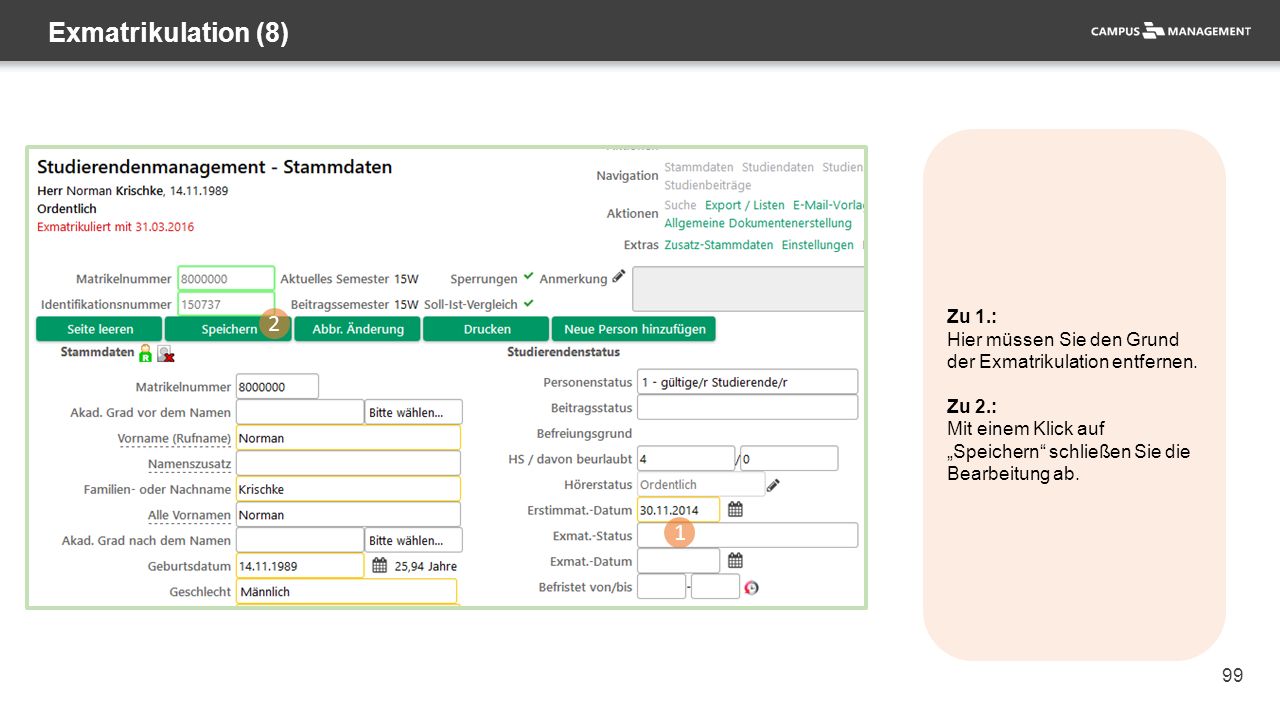
Task: Click the 'Studierendenstatus' section heading
Action: coord(564,352)
